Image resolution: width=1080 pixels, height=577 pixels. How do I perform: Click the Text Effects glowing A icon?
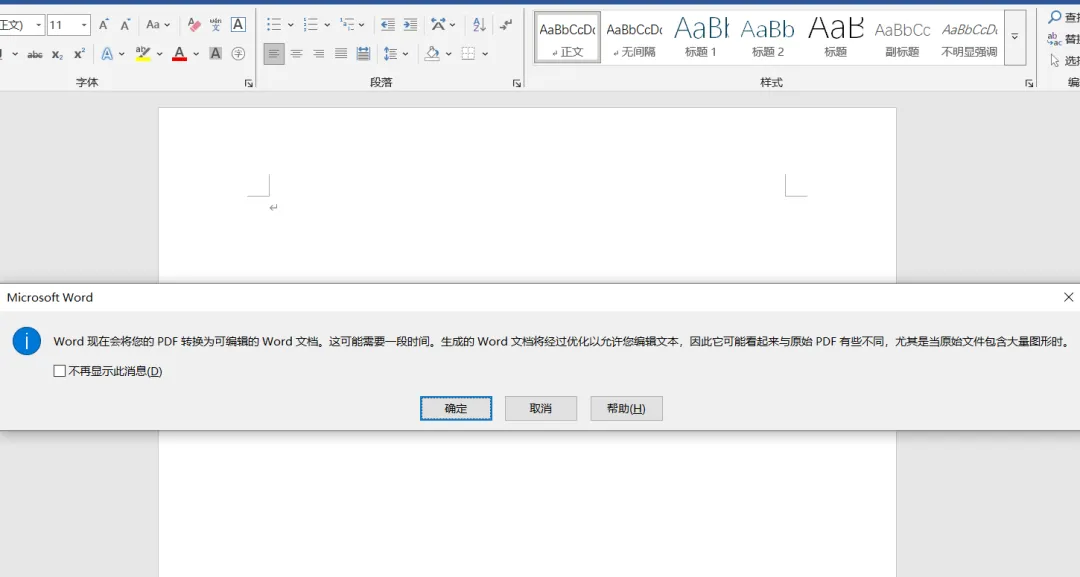tap(107, 53)
